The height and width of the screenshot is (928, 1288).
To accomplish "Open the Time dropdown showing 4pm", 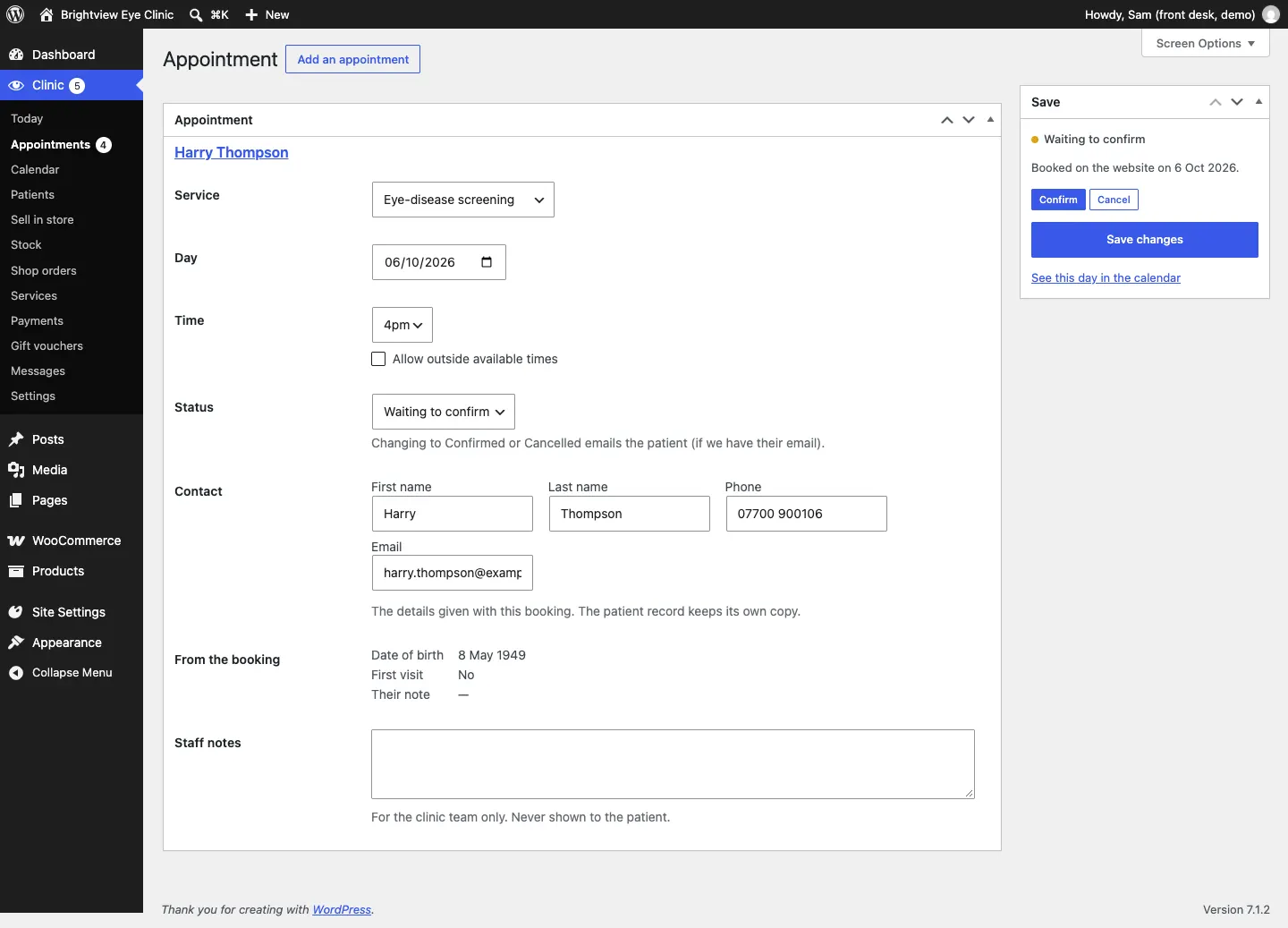I will 402,325.
